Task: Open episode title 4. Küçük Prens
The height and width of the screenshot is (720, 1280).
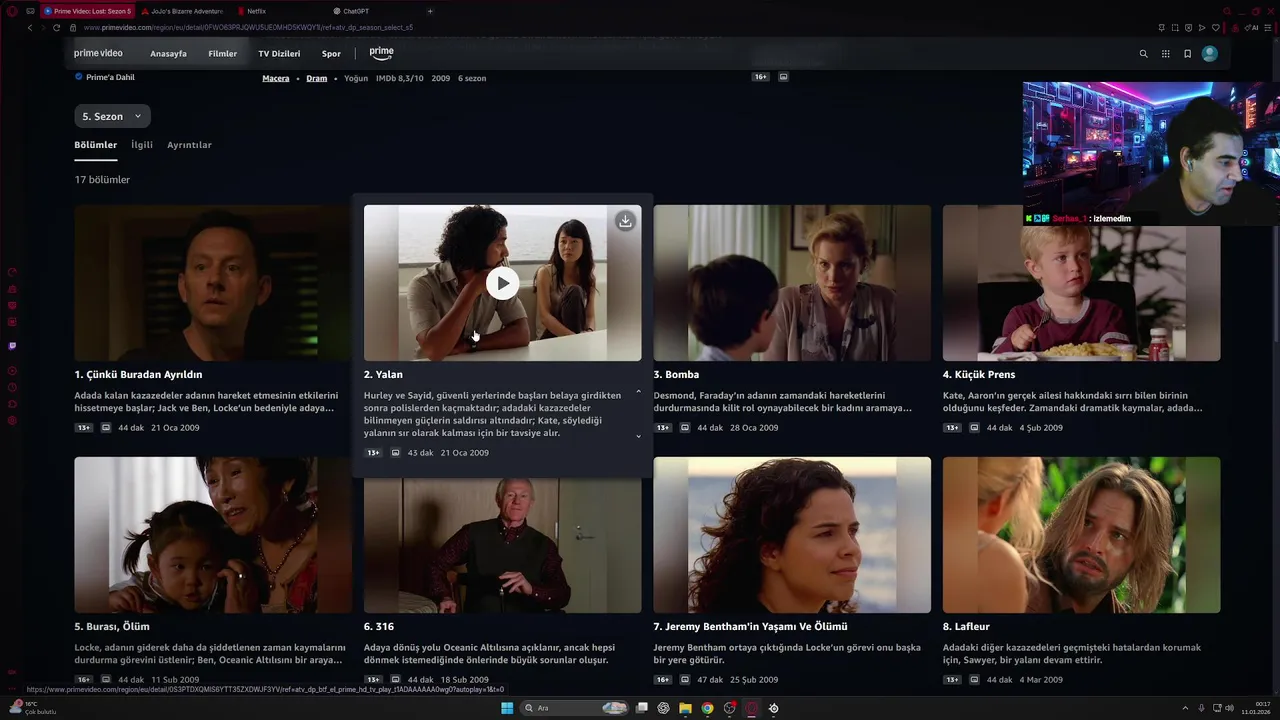Action: pos(979,374)
